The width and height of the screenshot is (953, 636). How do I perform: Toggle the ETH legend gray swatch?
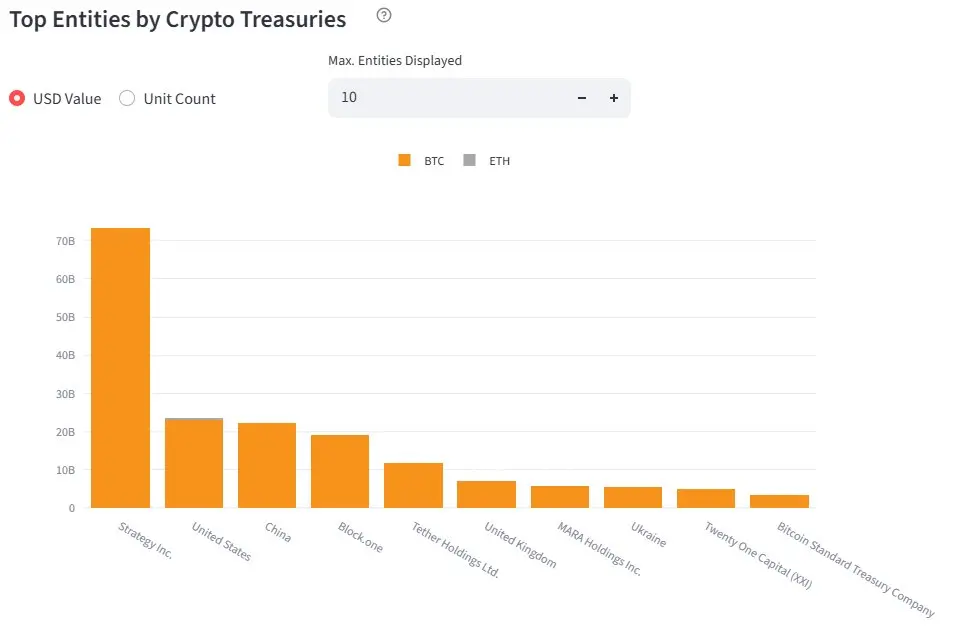coord(469,160)
